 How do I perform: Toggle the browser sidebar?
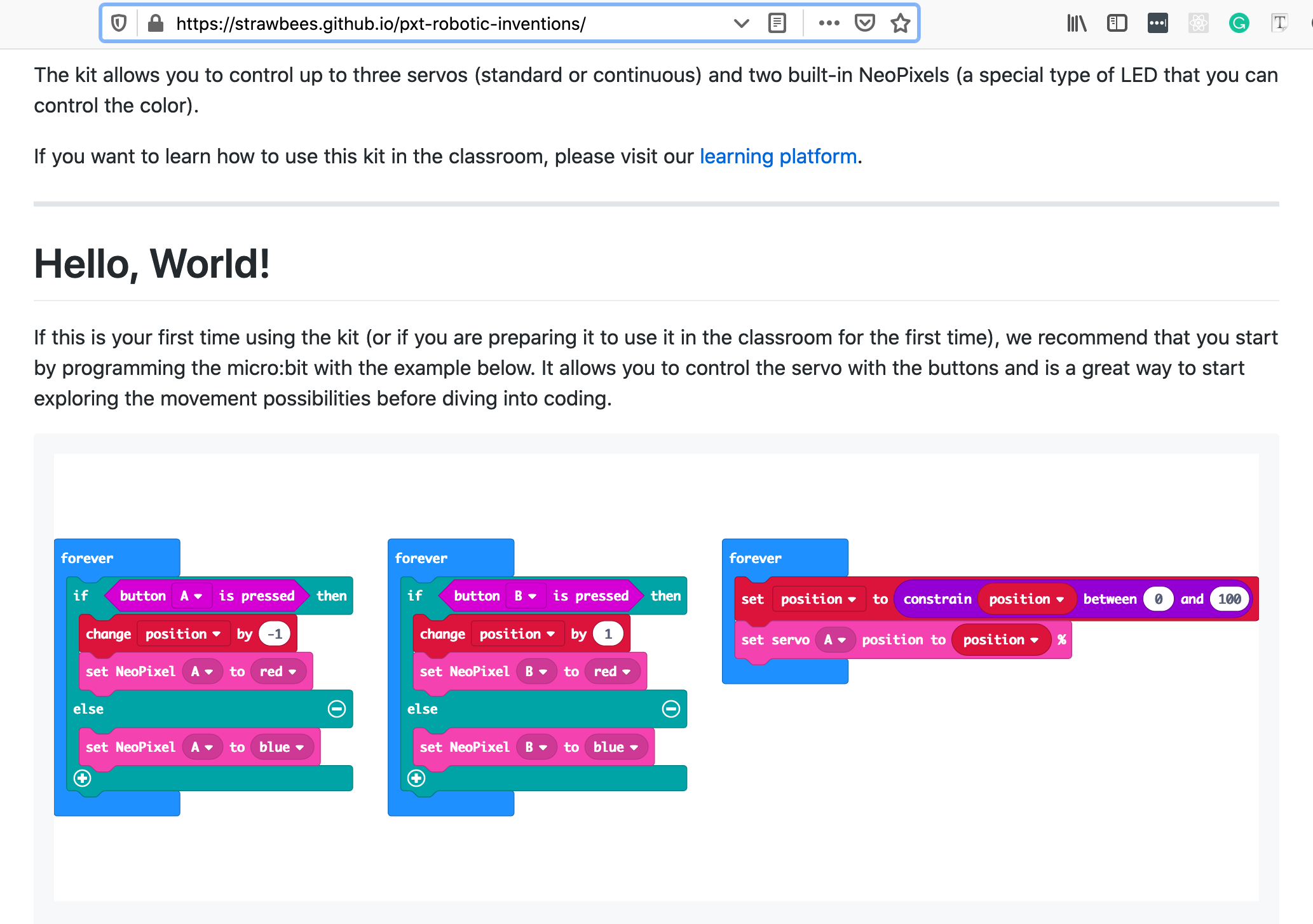[1117, 23]
